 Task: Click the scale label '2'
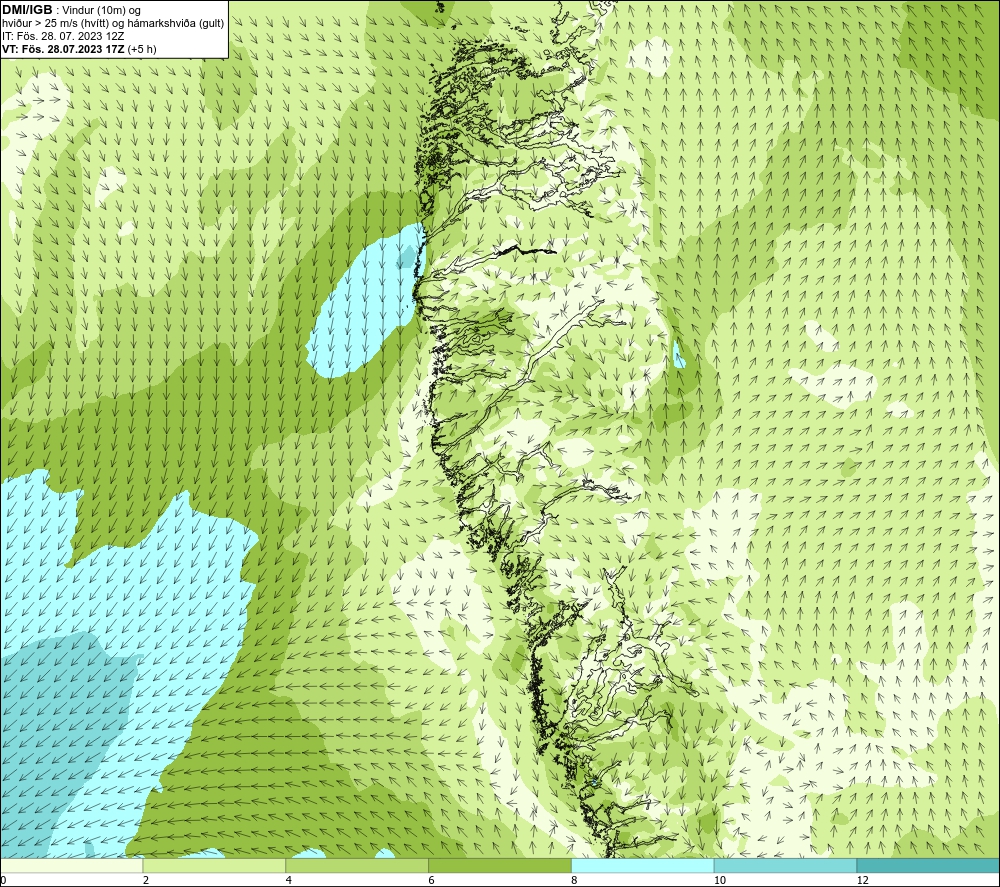[146, 881]
